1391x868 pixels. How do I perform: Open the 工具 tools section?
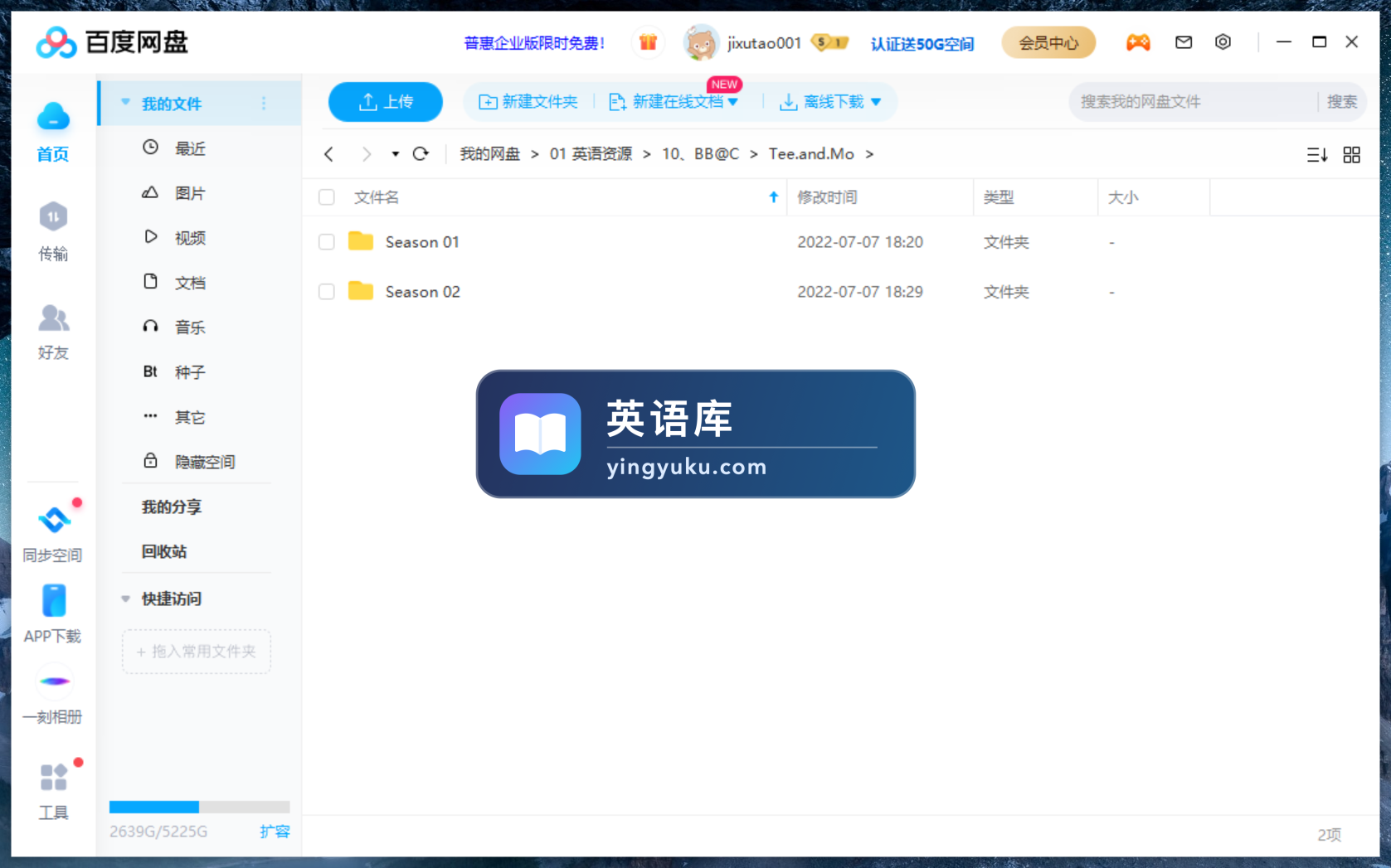53,777
